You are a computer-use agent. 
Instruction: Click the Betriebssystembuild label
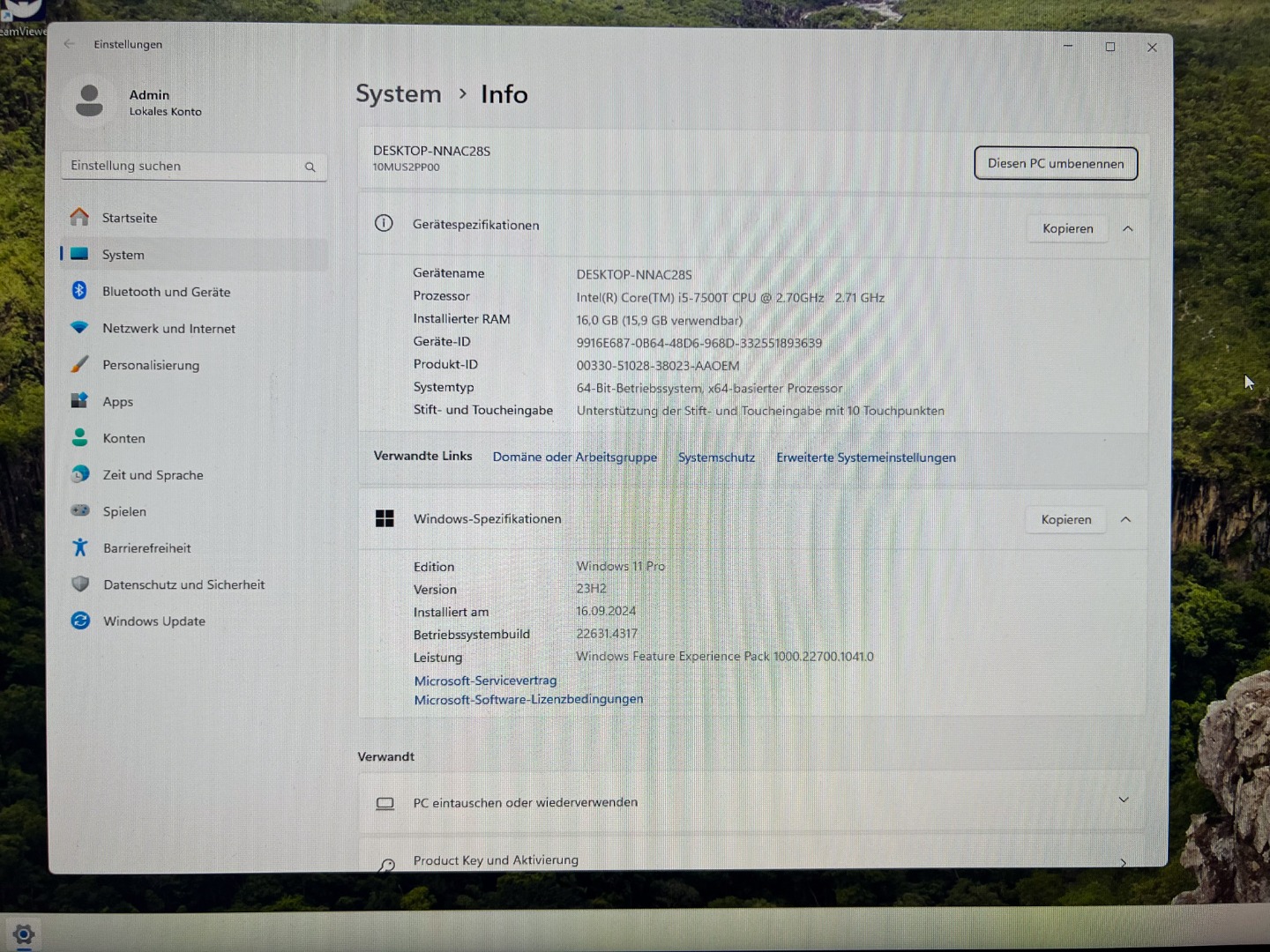pos(472,634)
